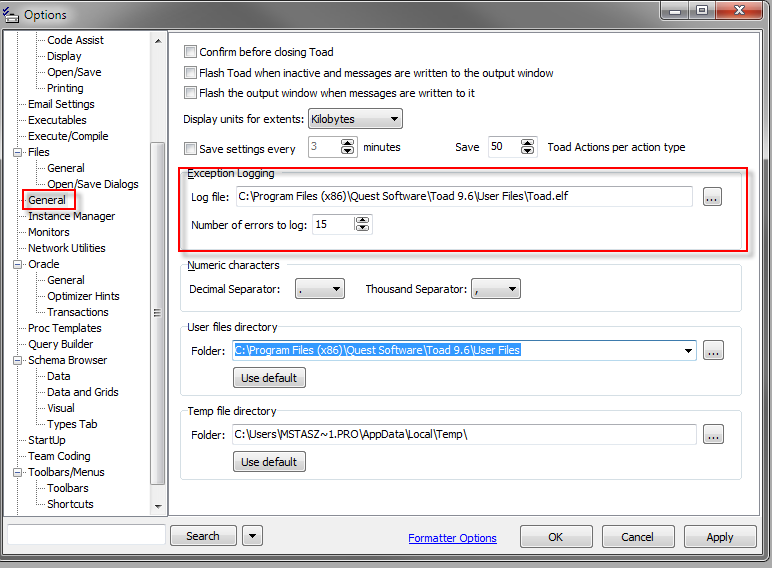Select Display in the options tree
Screen dimensions: 772x568
[64, 56]
